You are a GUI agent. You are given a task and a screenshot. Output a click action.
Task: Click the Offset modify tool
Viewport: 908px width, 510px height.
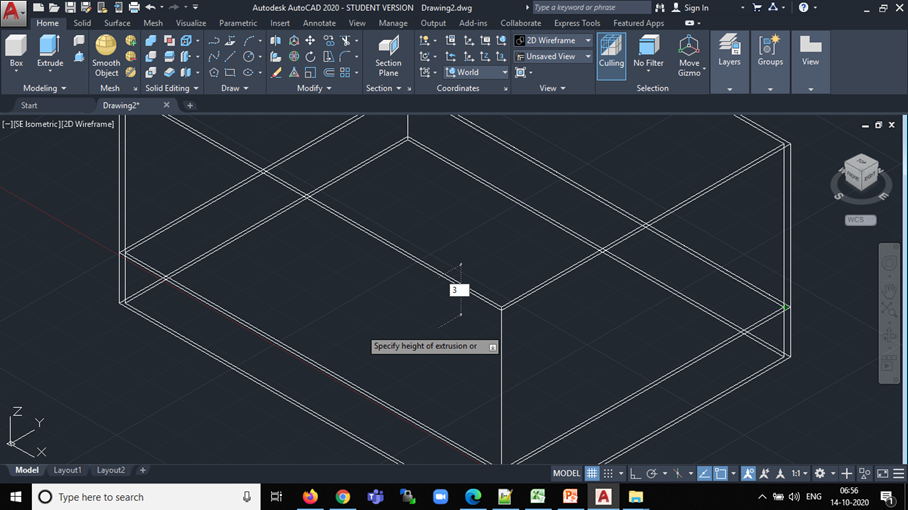[x=328, y=72]
